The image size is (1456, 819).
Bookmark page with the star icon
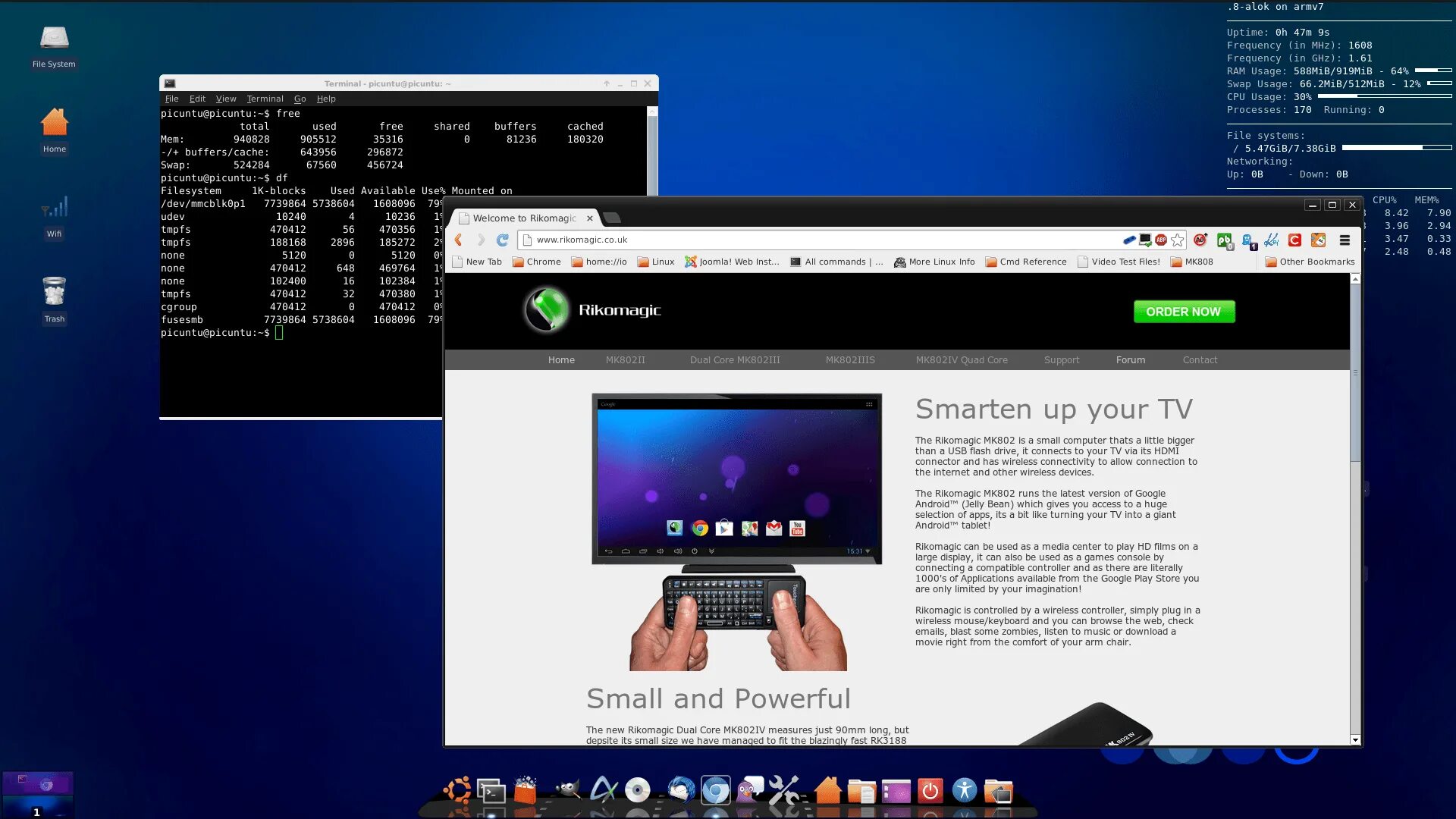point(1177,240)
